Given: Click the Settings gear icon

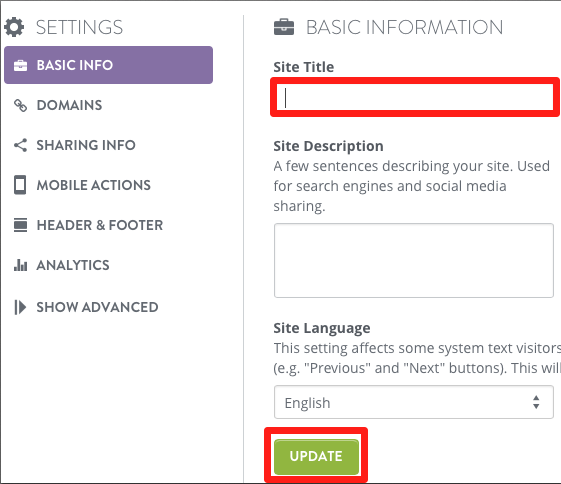Looking at the screenshot, I should [x=14, y=27].
